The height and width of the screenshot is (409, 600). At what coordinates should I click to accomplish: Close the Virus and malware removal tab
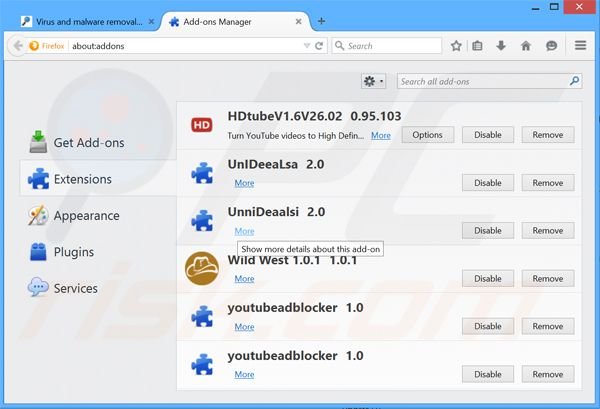152,22
